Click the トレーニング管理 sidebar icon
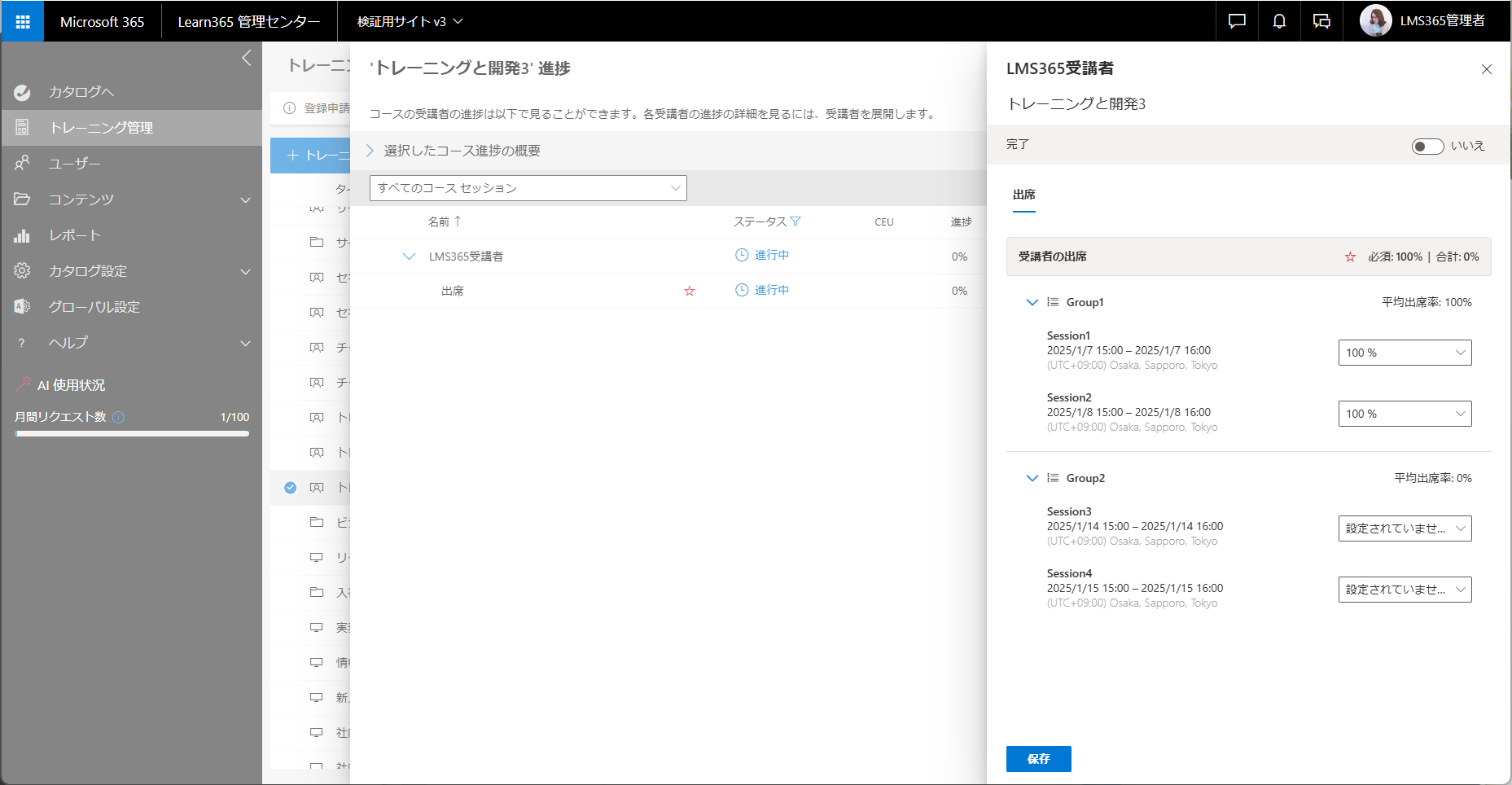 pos(22,128)
